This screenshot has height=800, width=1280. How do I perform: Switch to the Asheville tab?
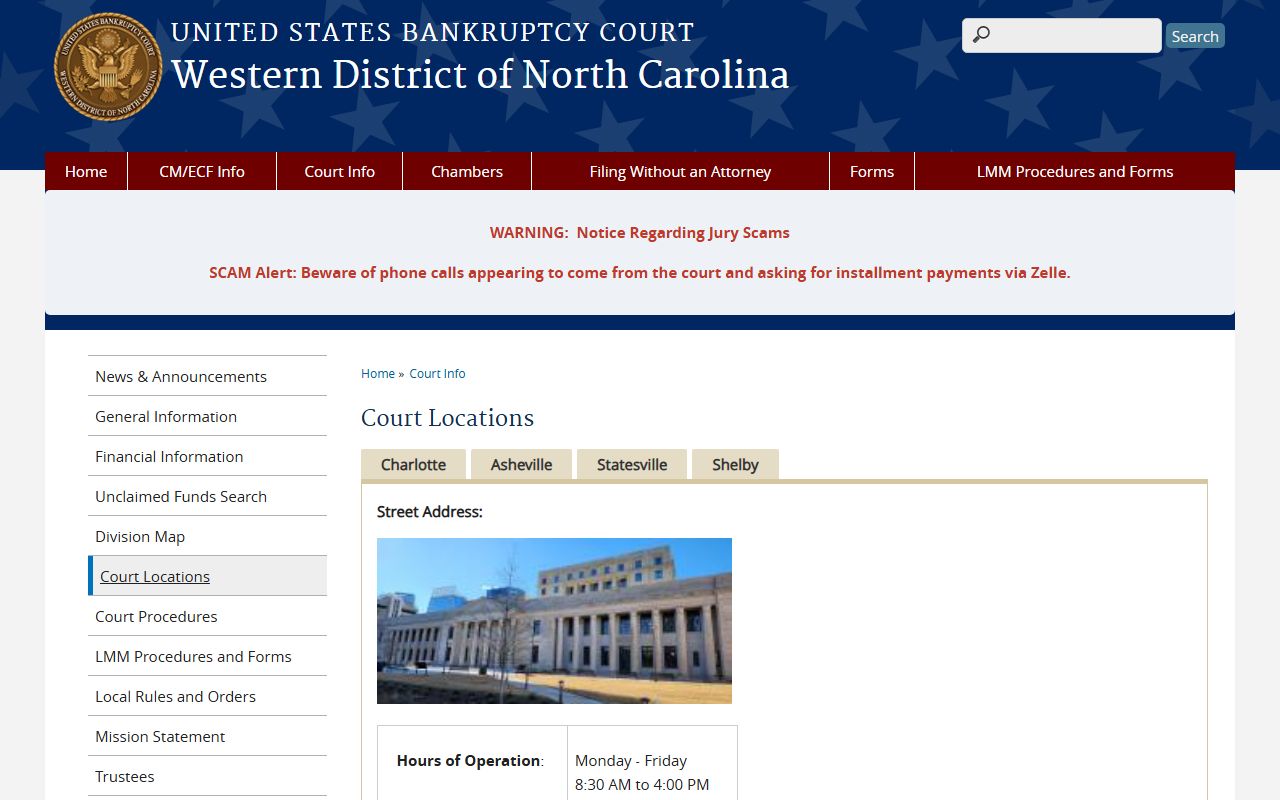click(521, 464)
